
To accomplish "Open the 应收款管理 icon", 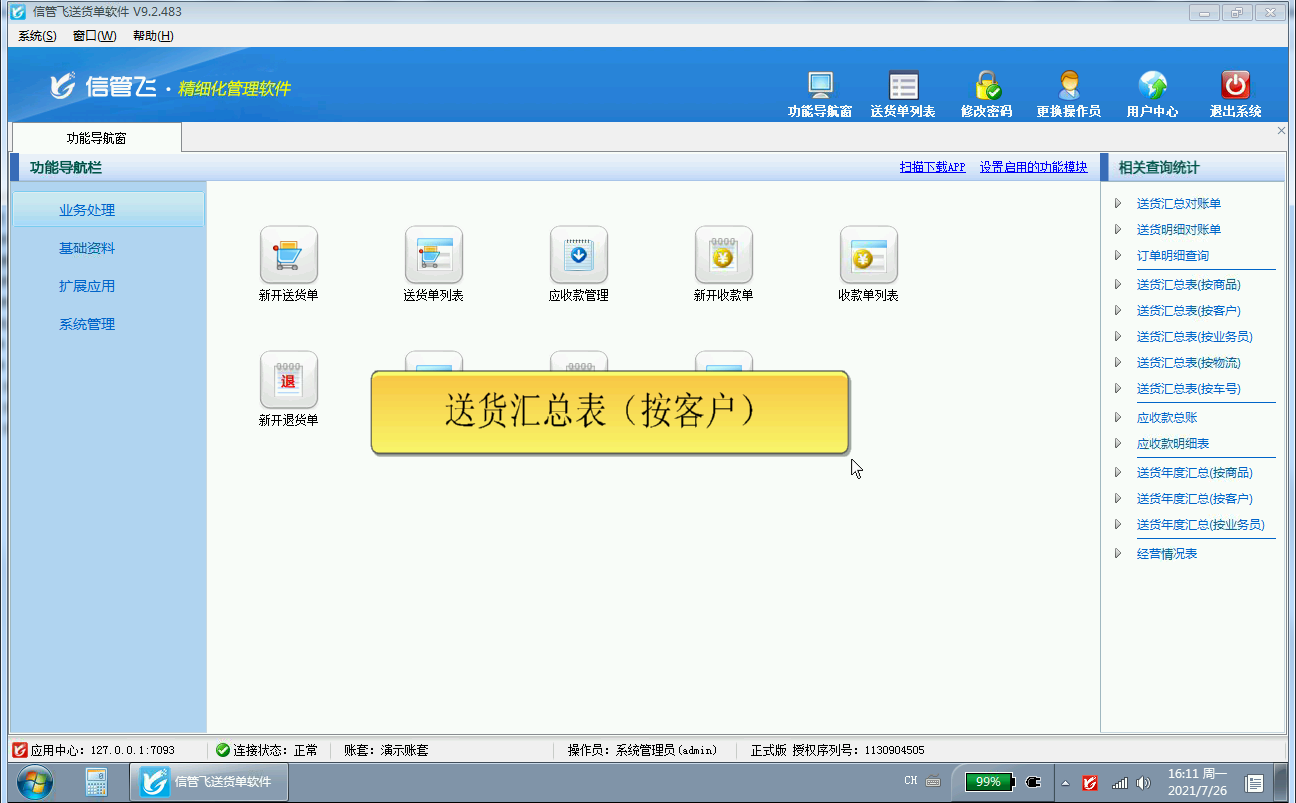I will point(578,255).
